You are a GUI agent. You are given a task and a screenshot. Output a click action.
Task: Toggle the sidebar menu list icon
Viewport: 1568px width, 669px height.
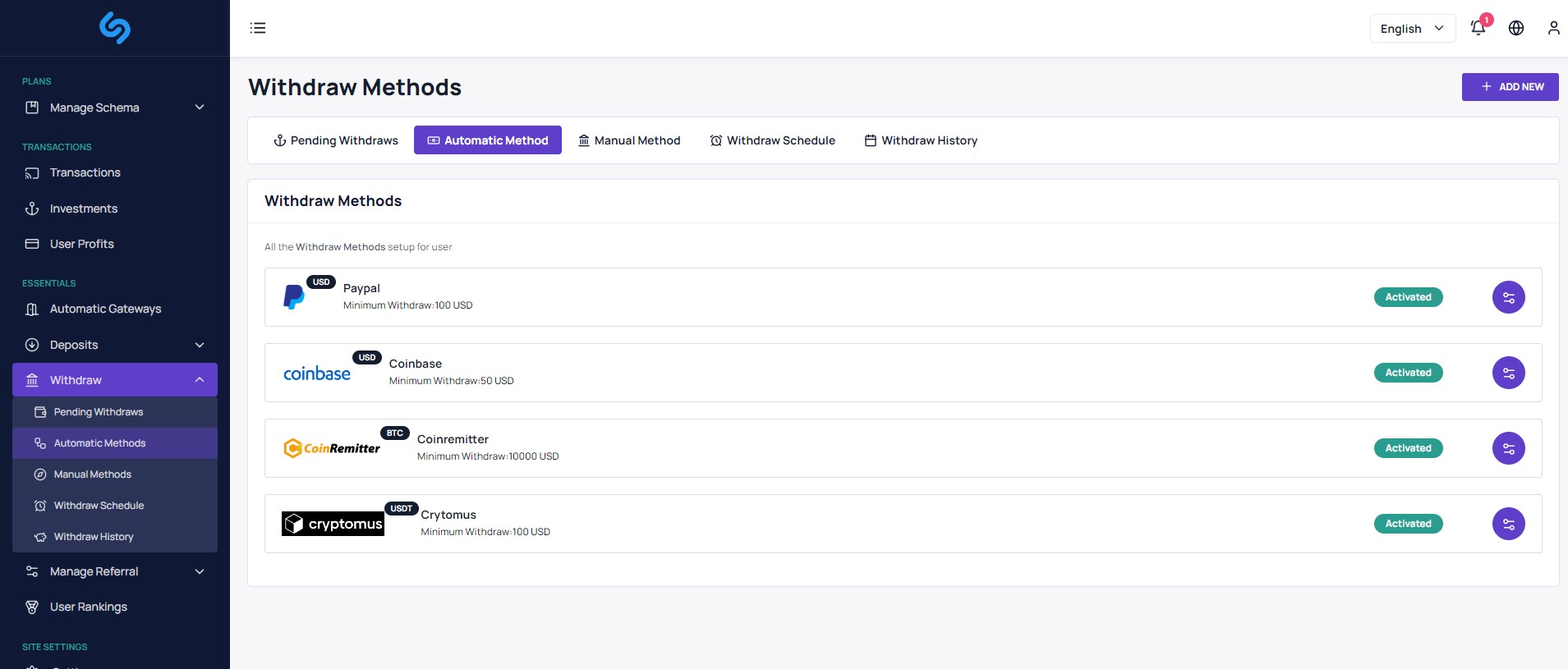click(x=258, y=28)
